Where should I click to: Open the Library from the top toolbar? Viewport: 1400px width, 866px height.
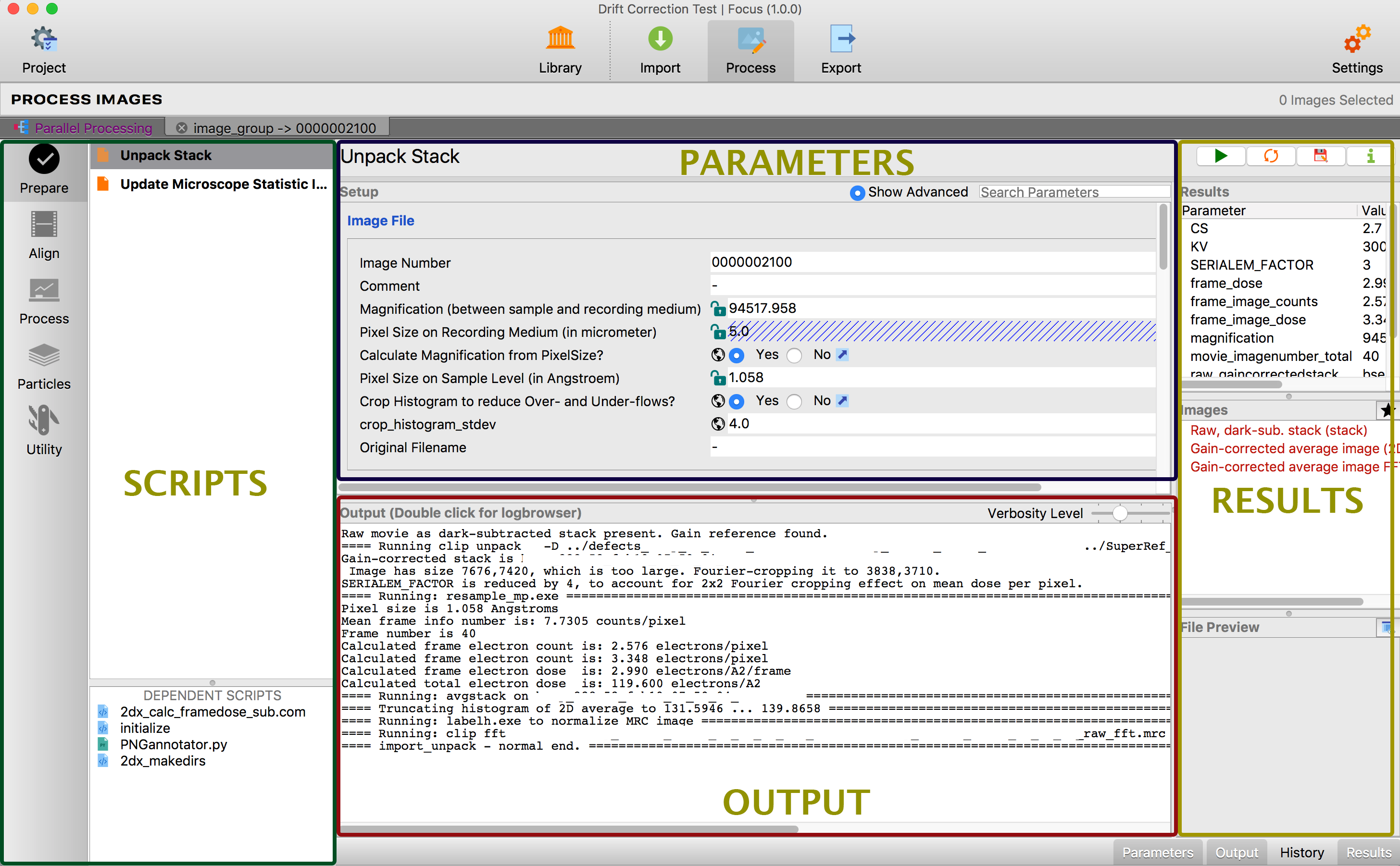click(x=560, y=50)
